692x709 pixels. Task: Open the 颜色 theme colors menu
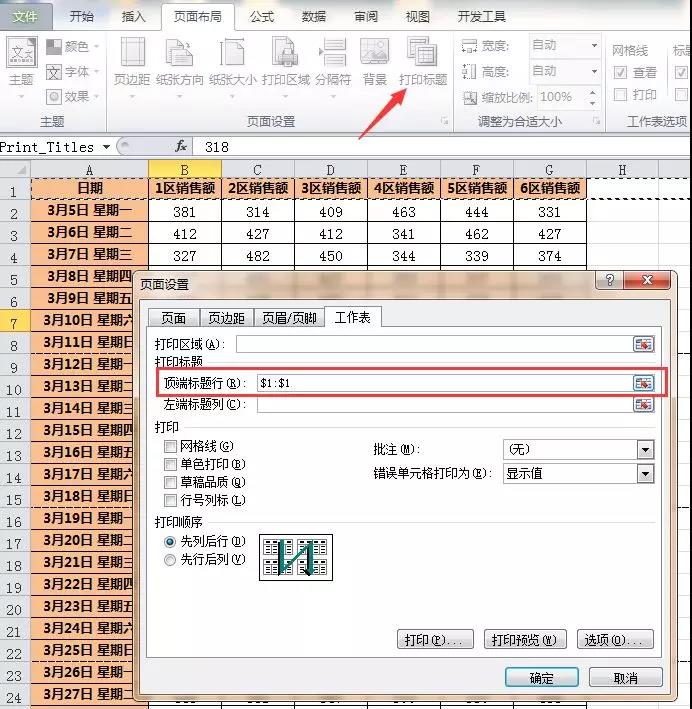tap(72, 47)
